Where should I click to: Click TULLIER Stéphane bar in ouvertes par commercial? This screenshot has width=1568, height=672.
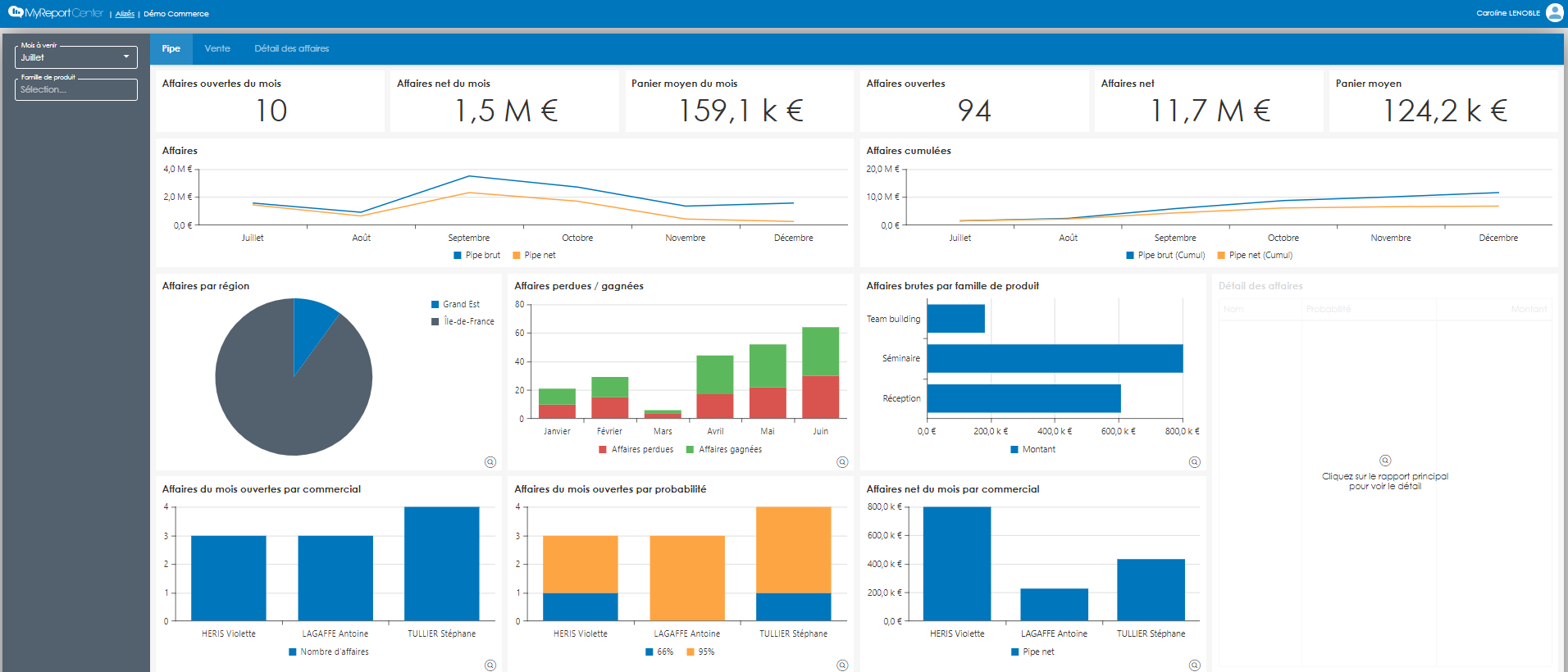(441, 564)
